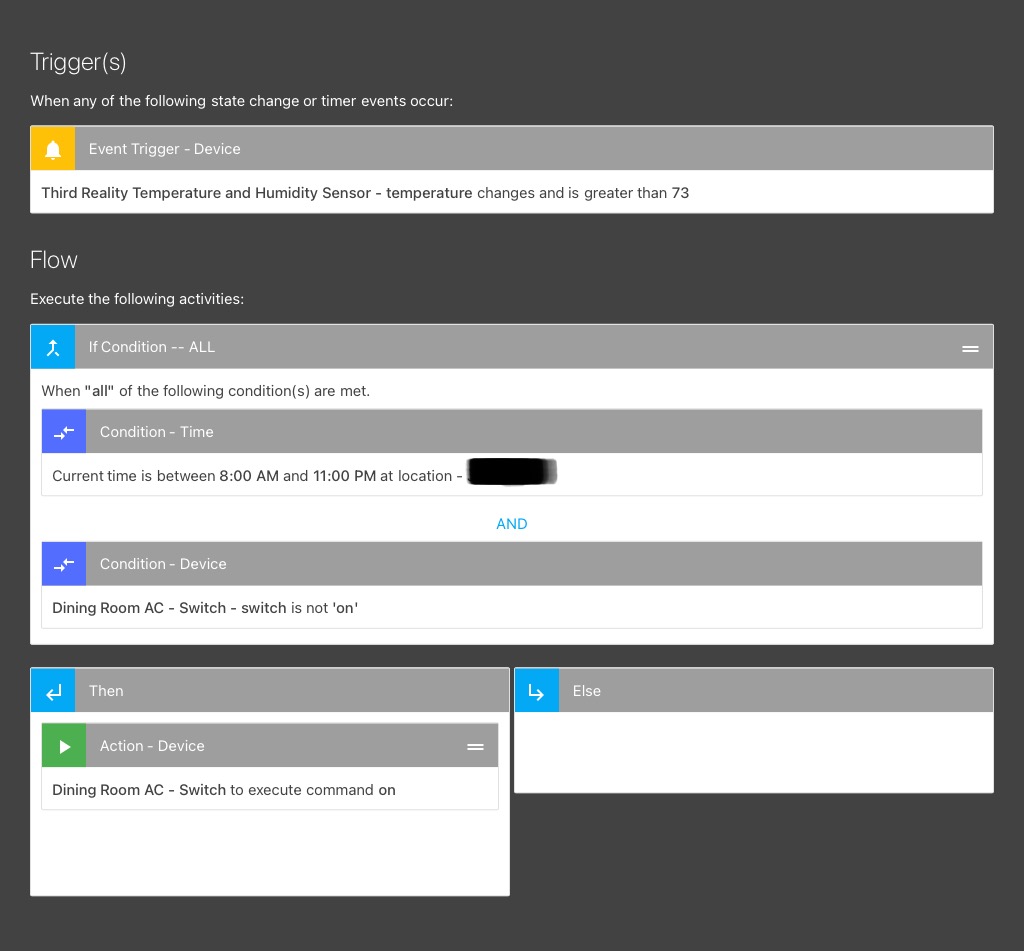Click the 'When "all" of the following' condition text

coord(206,391)
